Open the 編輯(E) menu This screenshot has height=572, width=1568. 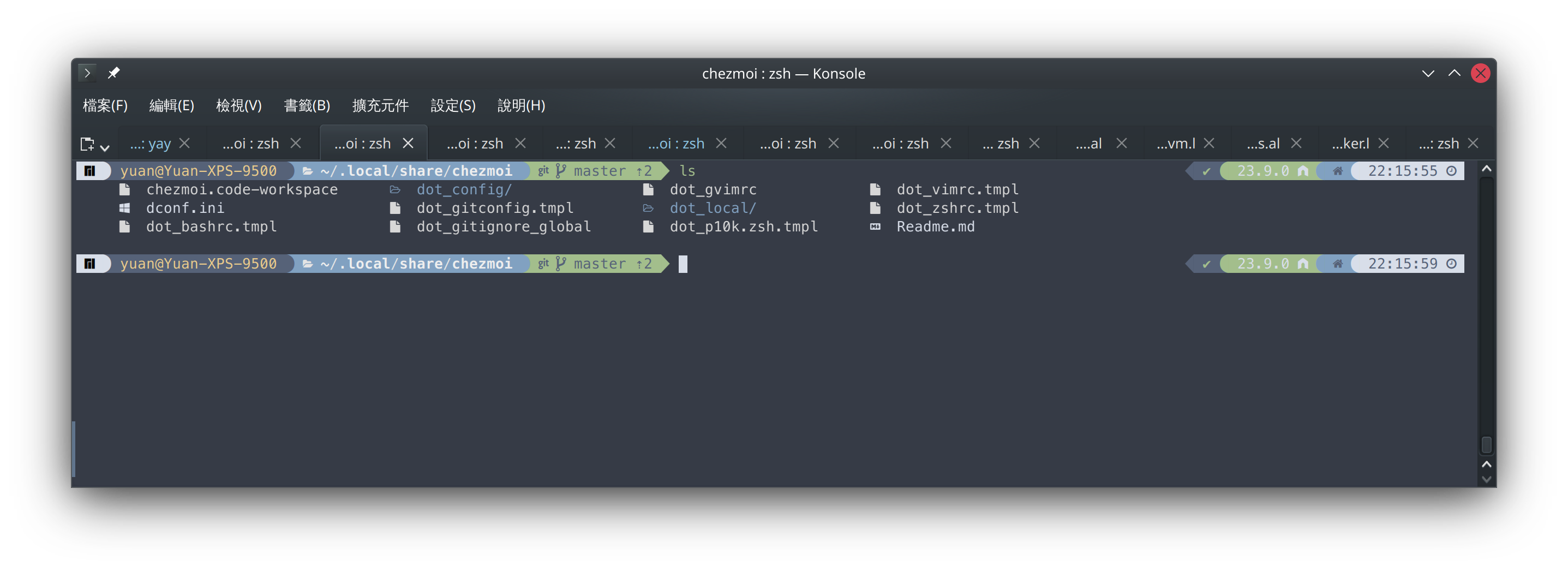click(x=172, y=105)
